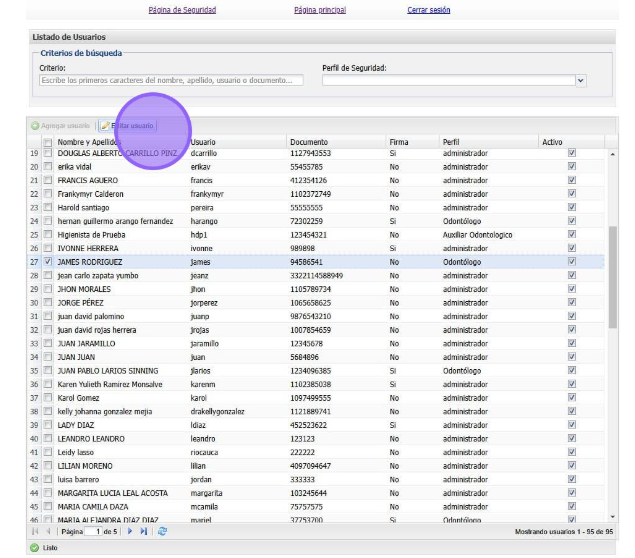Open the Página de Seguridad link
Viewport: 635px width, 558px height.
(181, 10)
